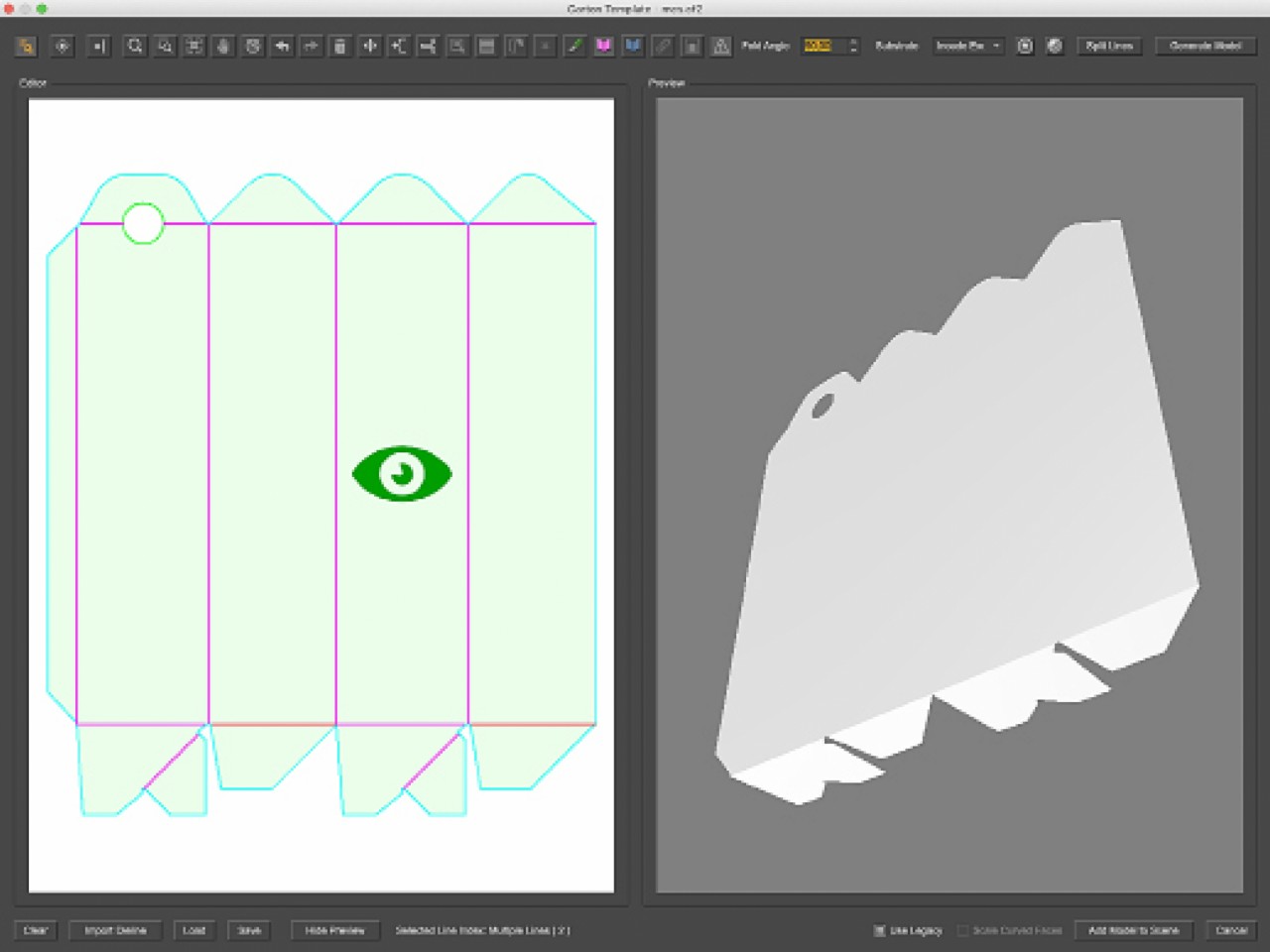Click the trash delete icon
This screenshot has height=952, width=1270.
(x=339, y=46)
